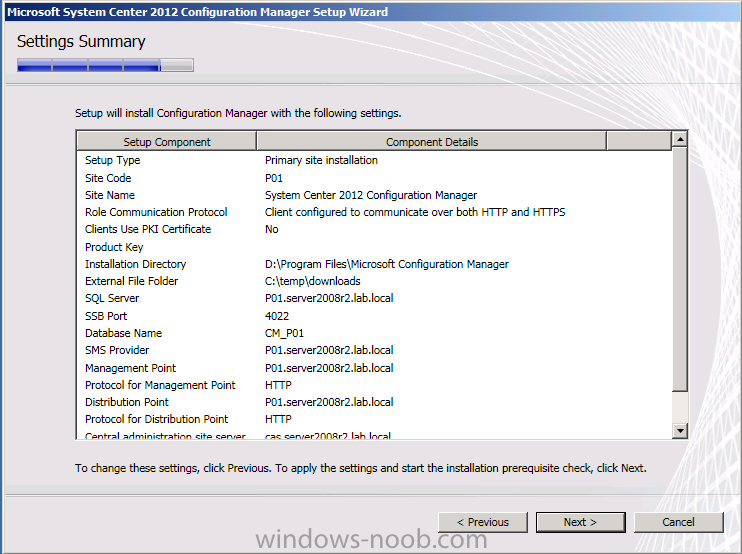Click the Site Code value P01
The height and width of the screenshot is (554, 742).
274,178
